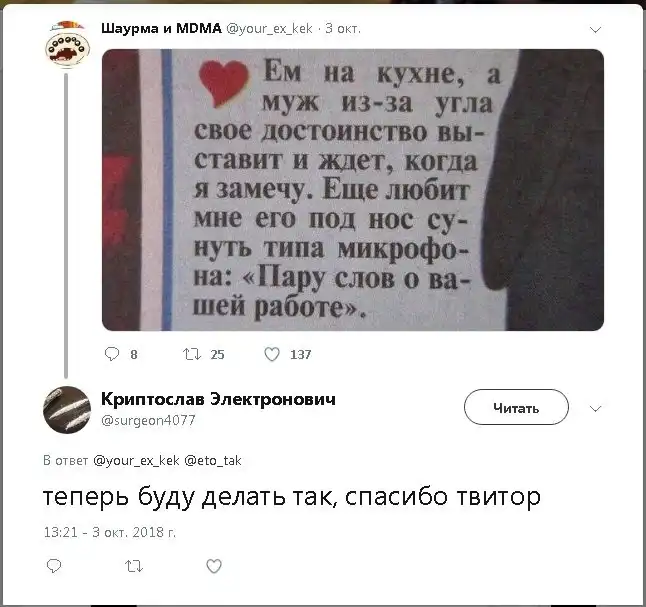Like the tweet with 137 likes
This screenshot has height=607, width=646.
[x=272, y=354]
